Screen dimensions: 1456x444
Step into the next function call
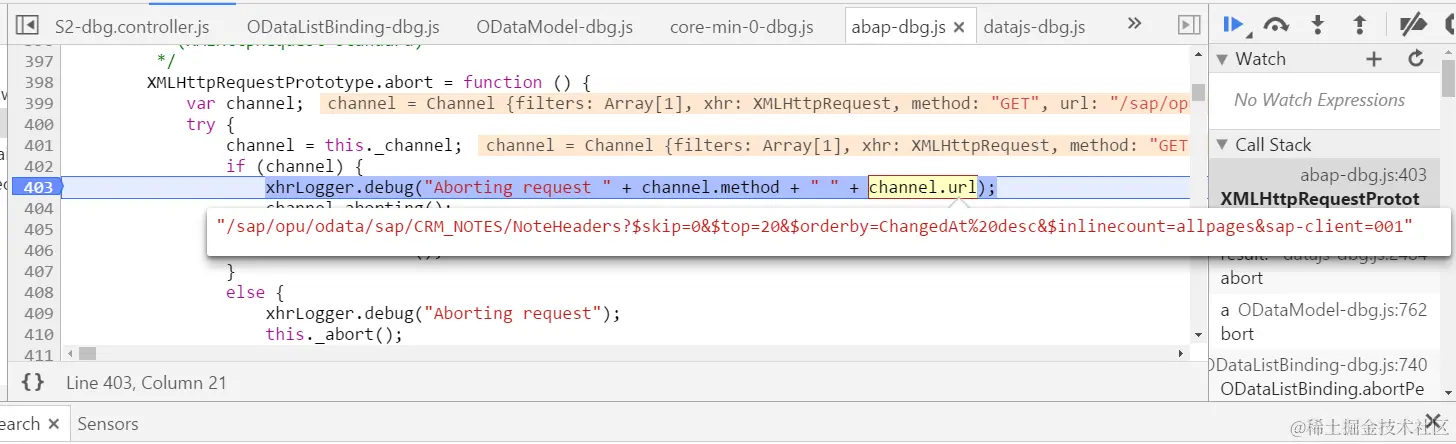point(1317,25)
